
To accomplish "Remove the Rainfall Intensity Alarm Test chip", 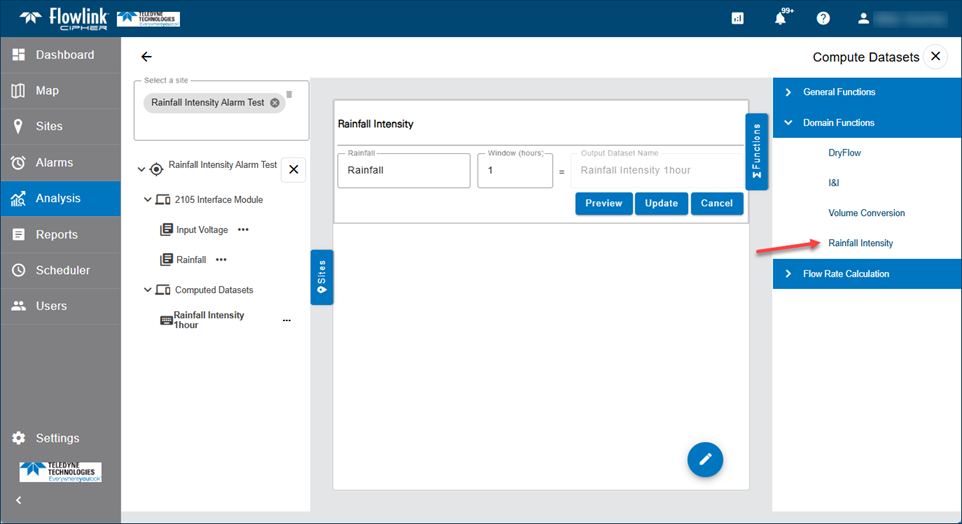I will pyautogui.click(x=275, y=103).
